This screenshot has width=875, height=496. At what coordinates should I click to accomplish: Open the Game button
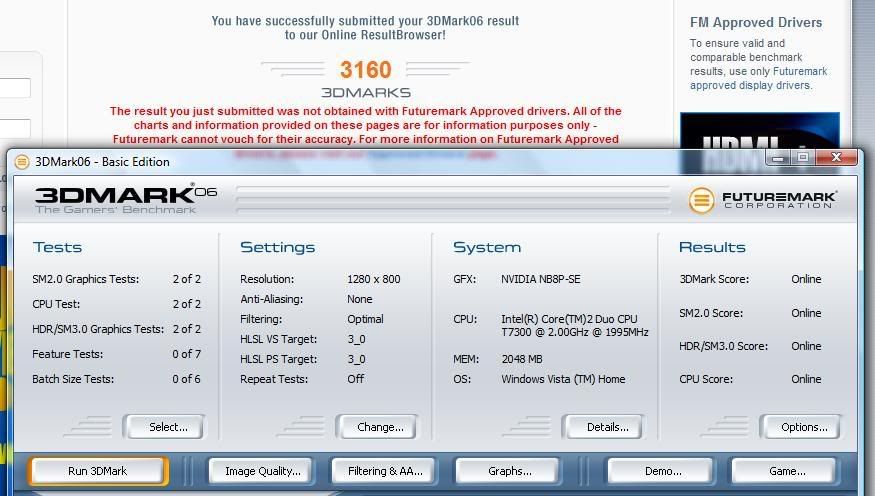point(786,471)
